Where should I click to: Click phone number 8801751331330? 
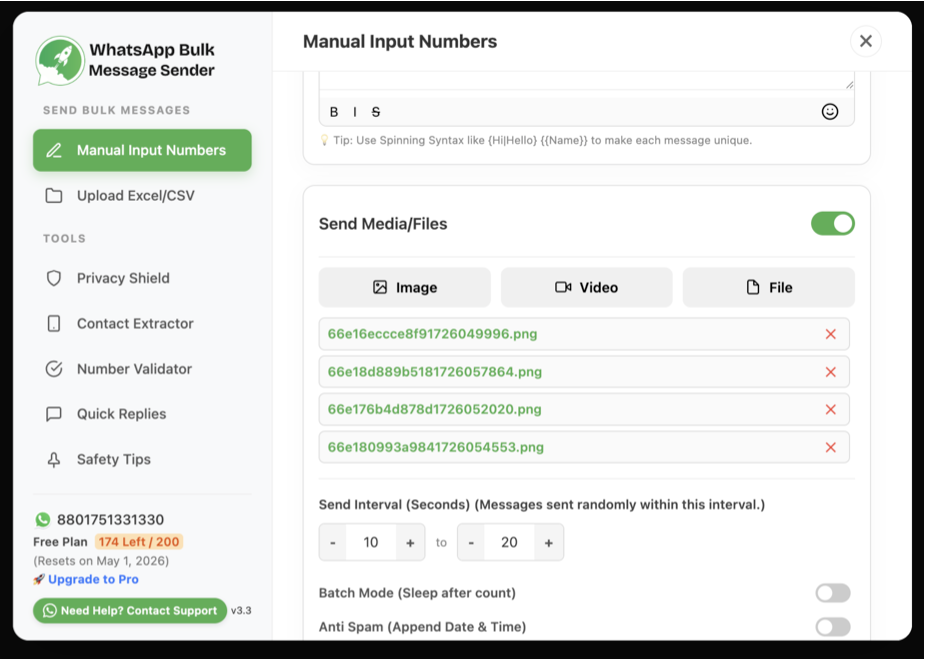click(x=110, y=520)
